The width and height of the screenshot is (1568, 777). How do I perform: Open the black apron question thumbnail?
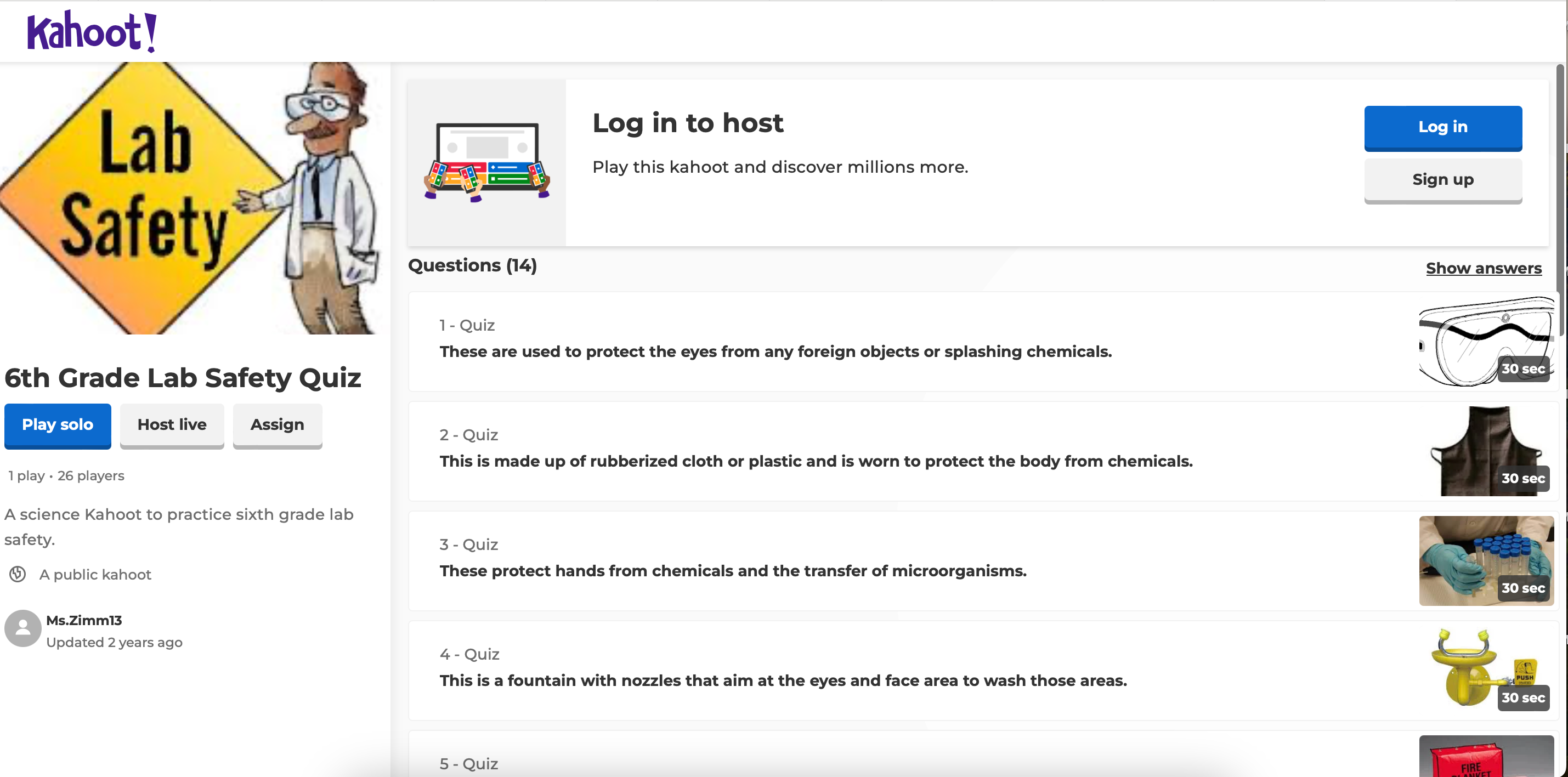pos(1486,451)
